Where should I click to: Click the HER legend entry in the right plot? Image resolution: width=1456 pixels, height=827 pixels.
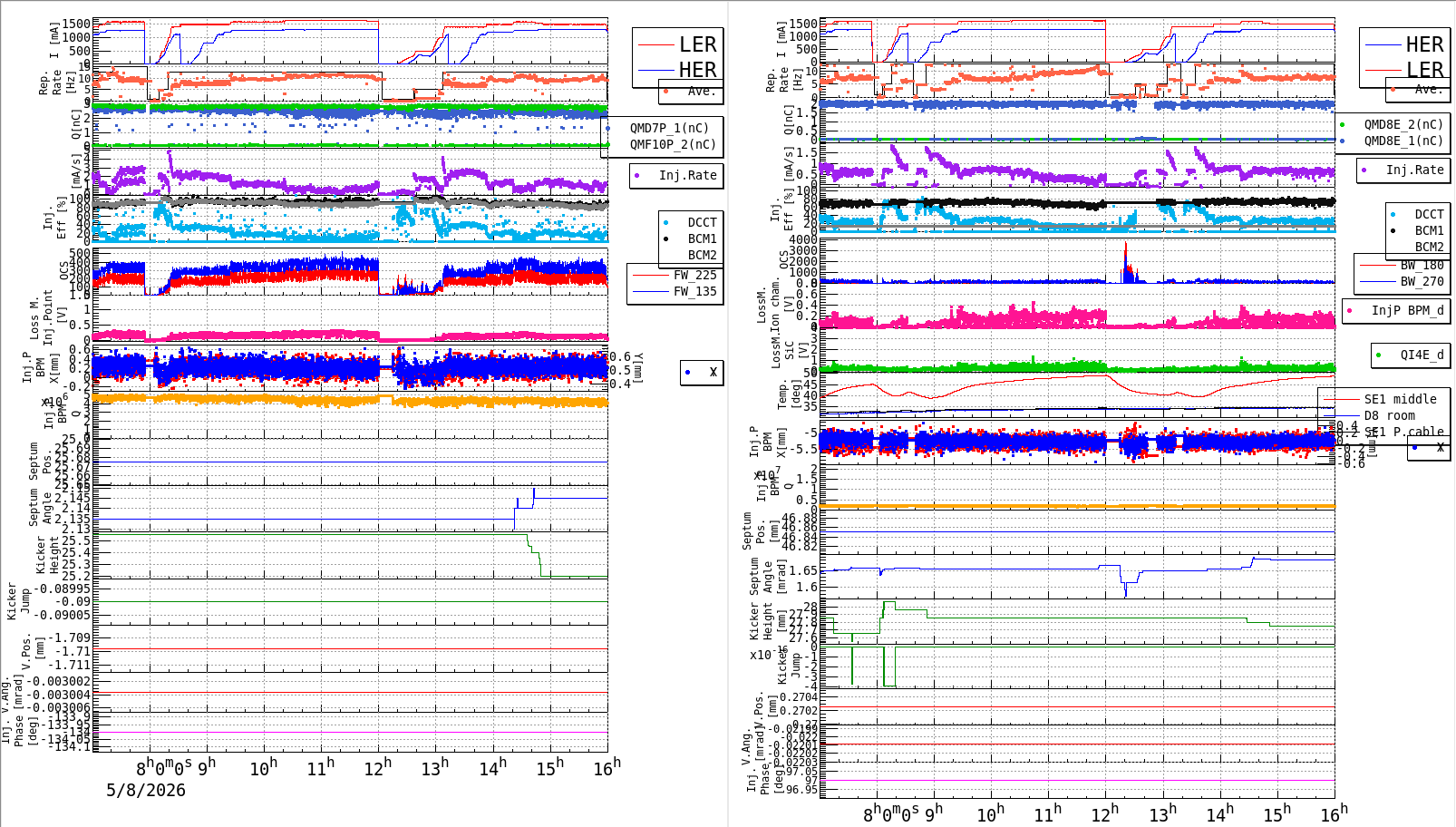(1424, 44)
